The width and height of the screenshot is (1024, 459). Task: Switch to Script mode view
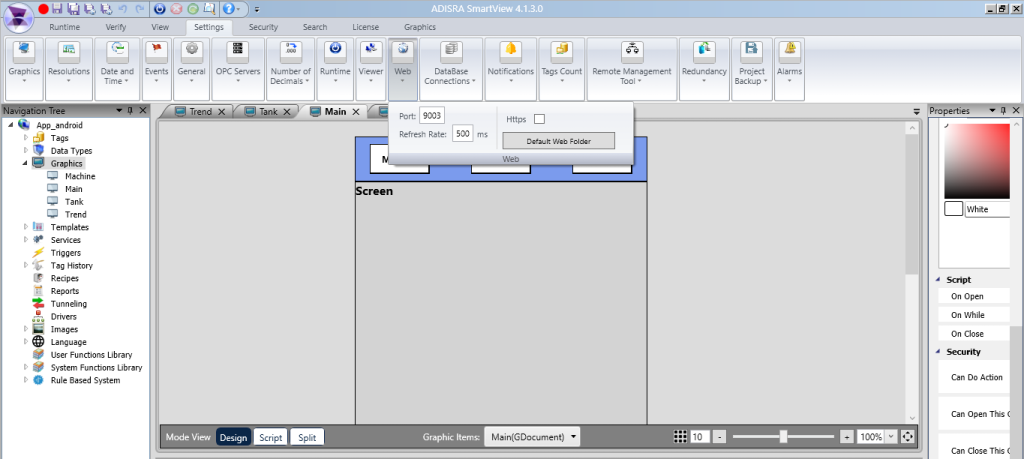pos(270,437)
